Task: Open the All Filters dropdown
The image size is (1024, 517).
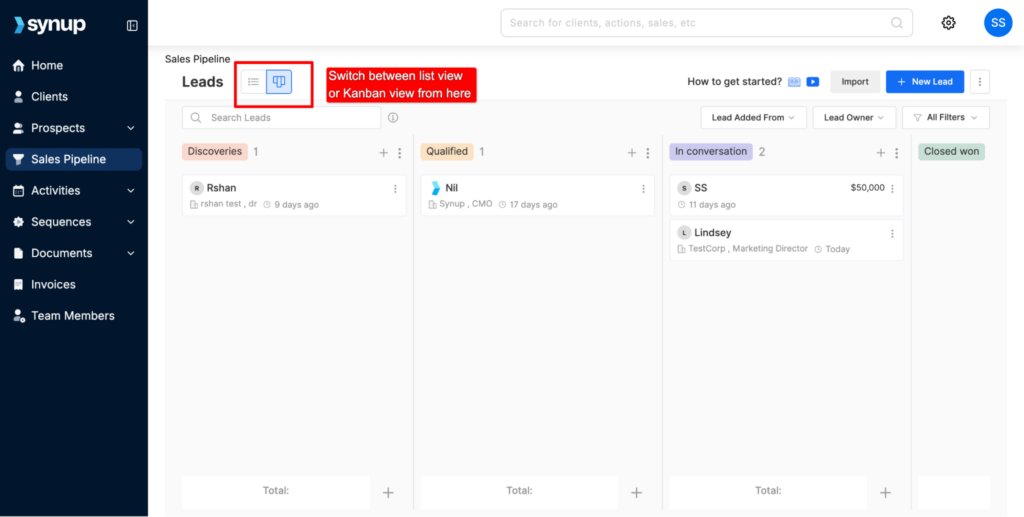Action: pyautogui.click(x=945, y=118)
